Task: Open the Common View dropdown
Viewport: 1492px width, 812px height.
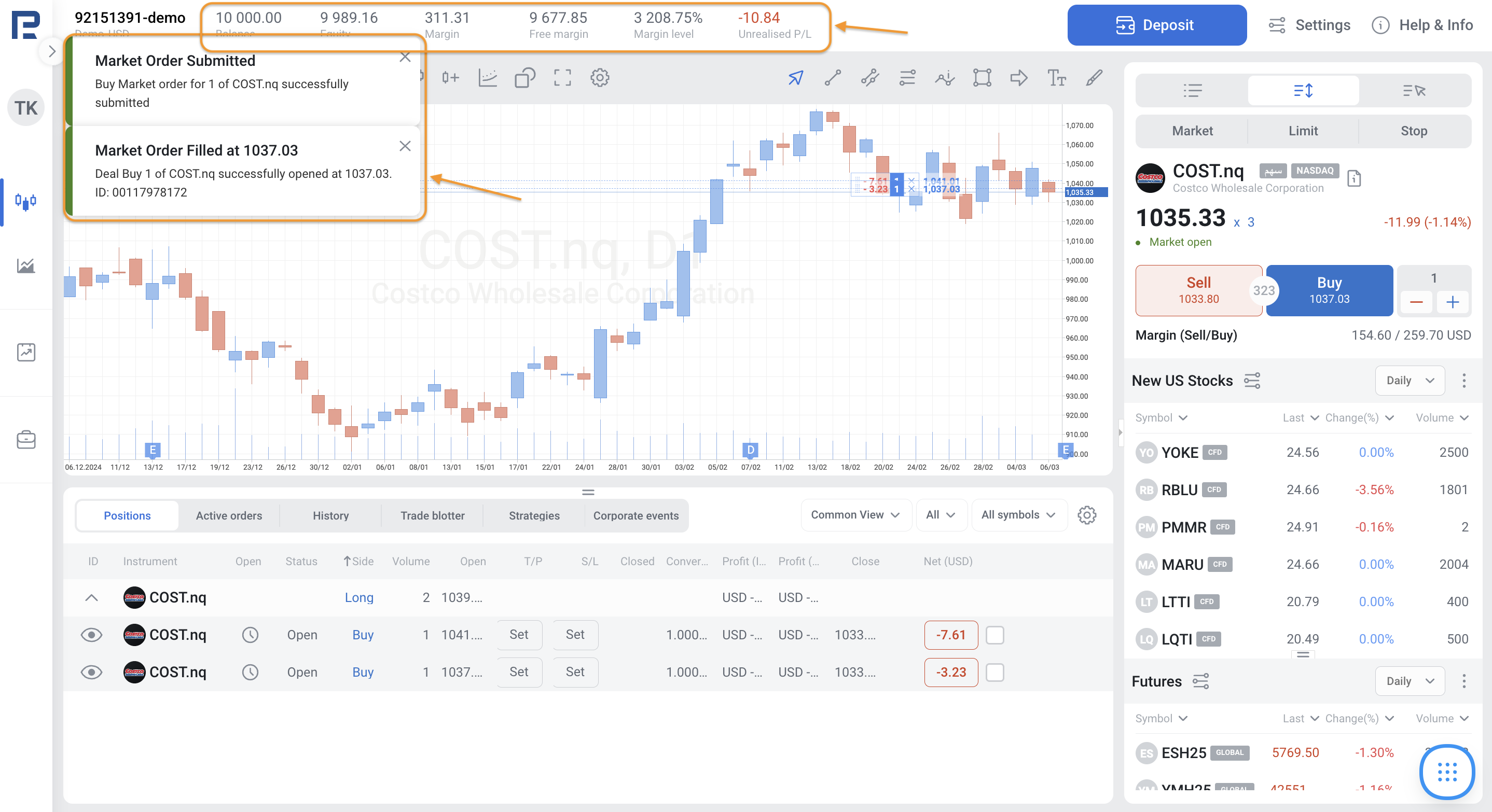Action: tap(855, 514)
